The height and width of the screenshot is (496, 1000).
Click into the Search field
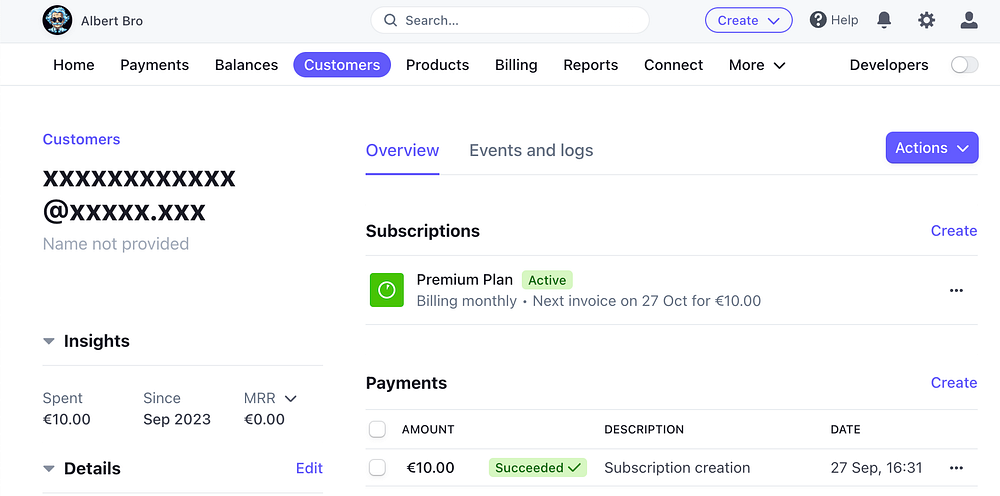coord(510,20)
